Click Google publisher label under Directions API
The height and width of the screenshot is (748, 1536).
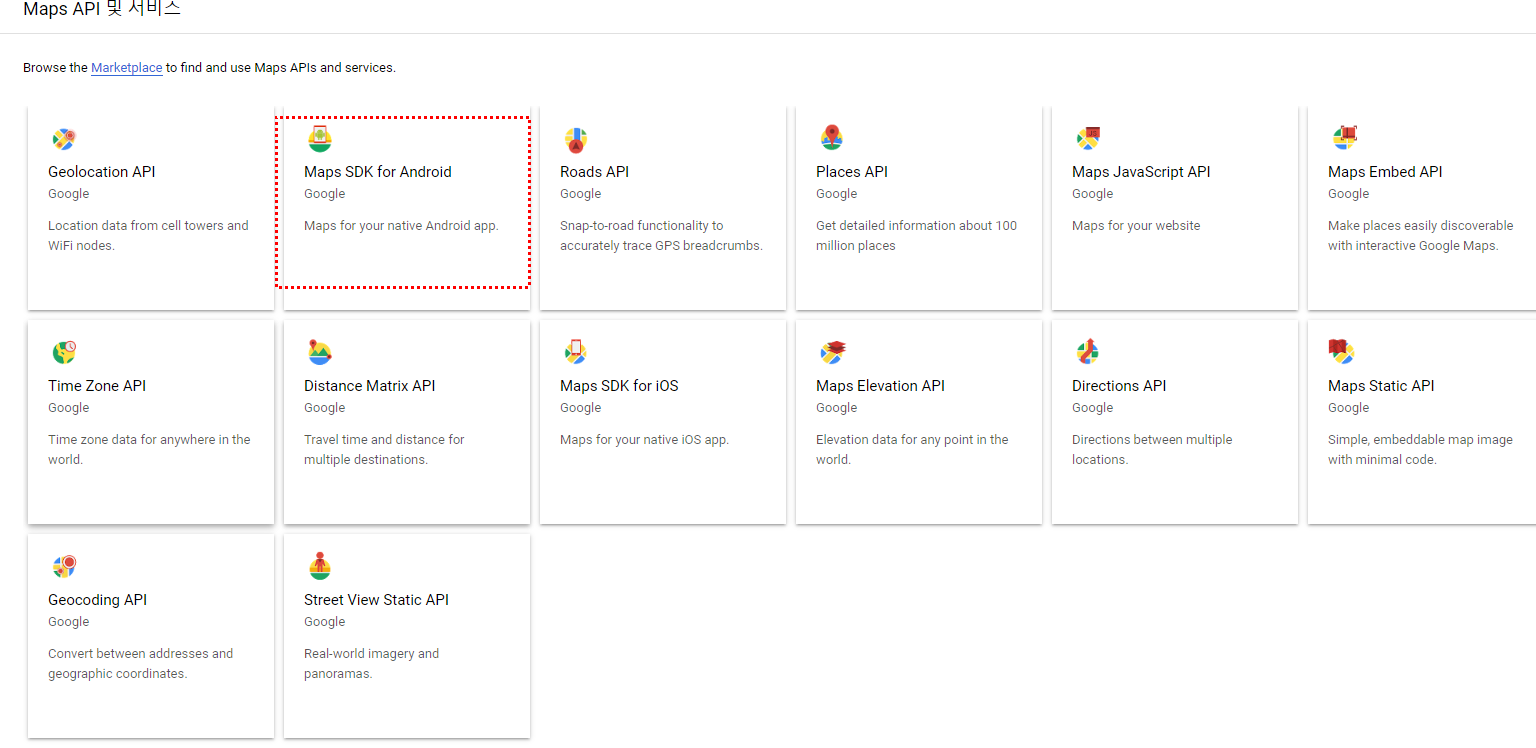pos(1093,408)
